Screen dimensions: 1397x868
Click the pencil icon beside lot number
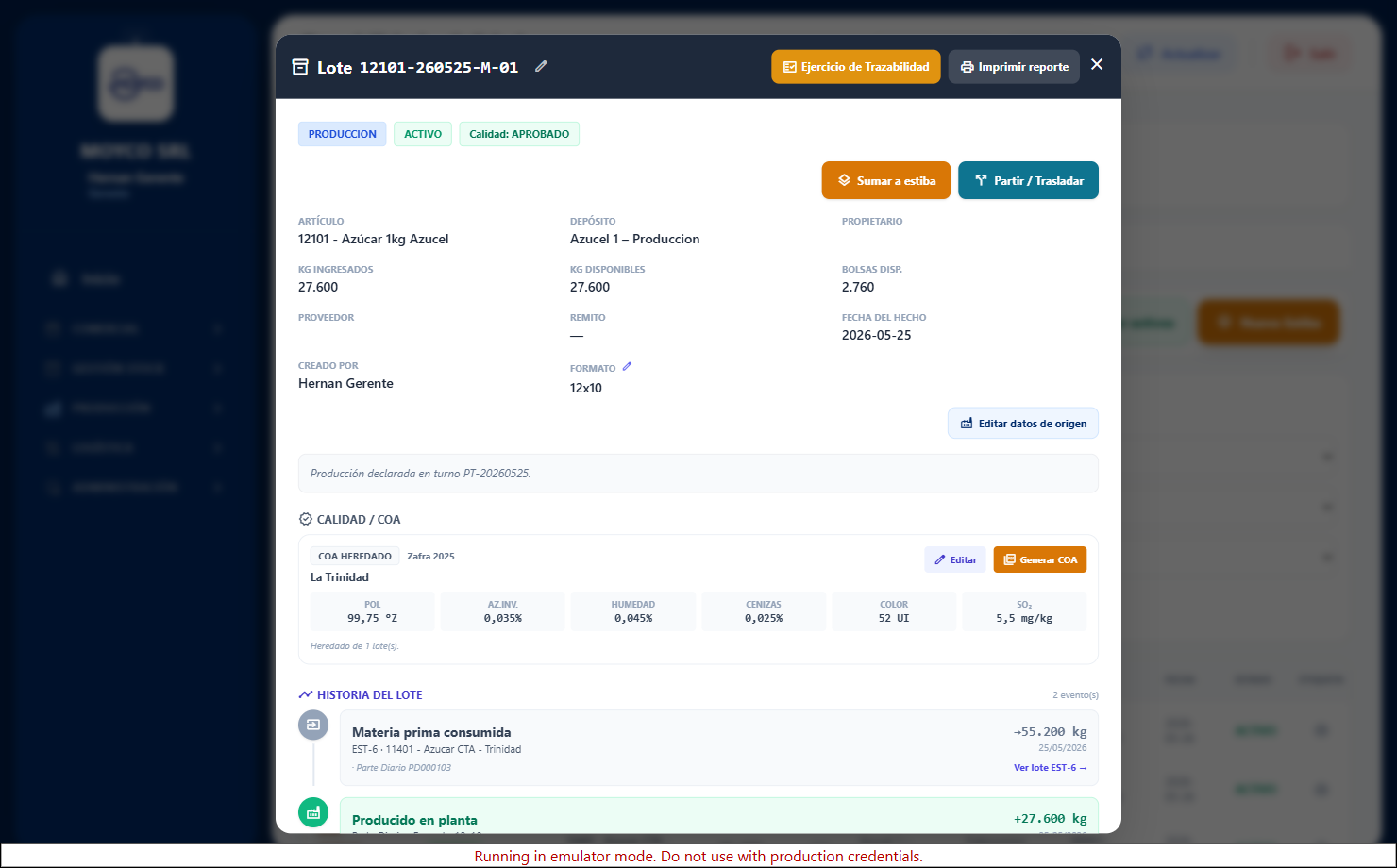(541, 67)
